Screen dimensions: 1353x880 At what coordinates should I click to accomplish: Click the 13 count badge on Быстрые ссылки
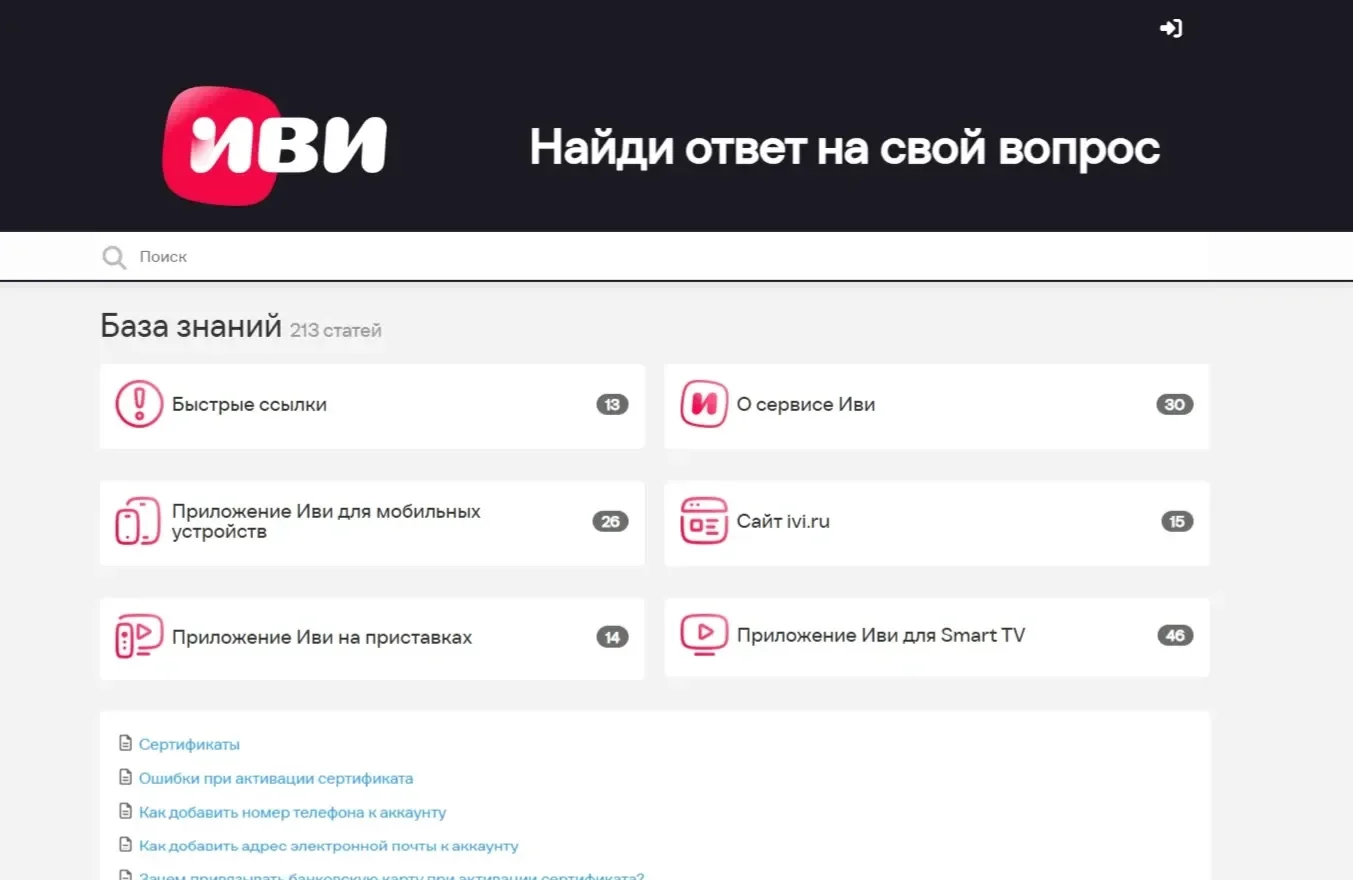613,405
